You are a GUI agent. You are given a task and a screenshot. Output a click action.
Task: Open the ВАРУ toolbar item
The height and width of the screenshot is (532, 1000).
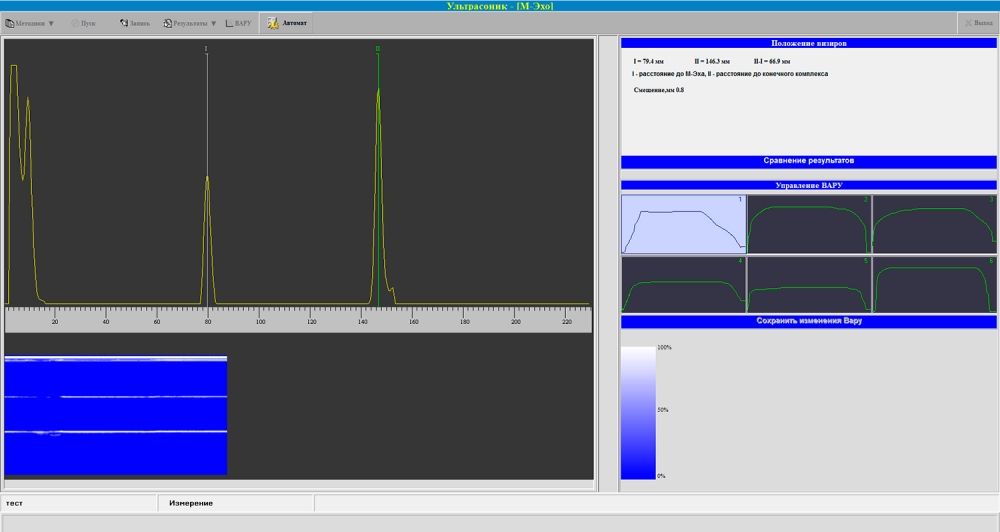click(x=239, y=23)
